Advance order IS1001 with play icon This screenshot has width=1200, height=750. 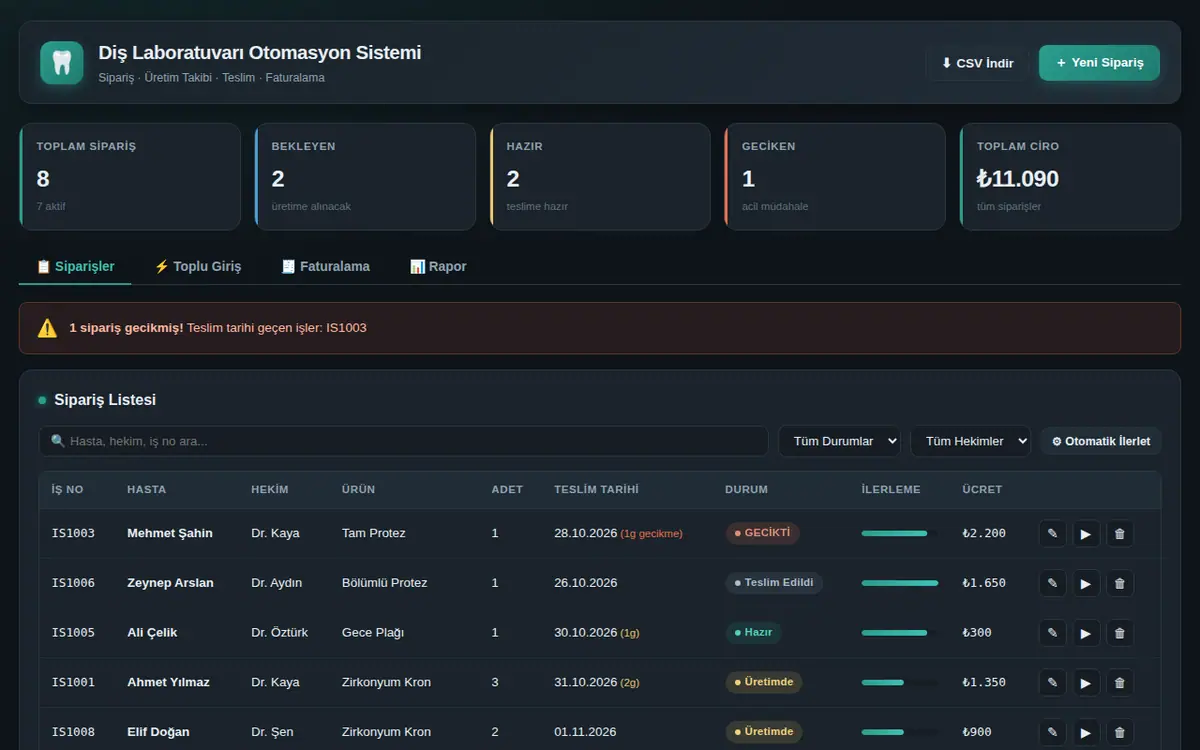[x=1086, y=682]
